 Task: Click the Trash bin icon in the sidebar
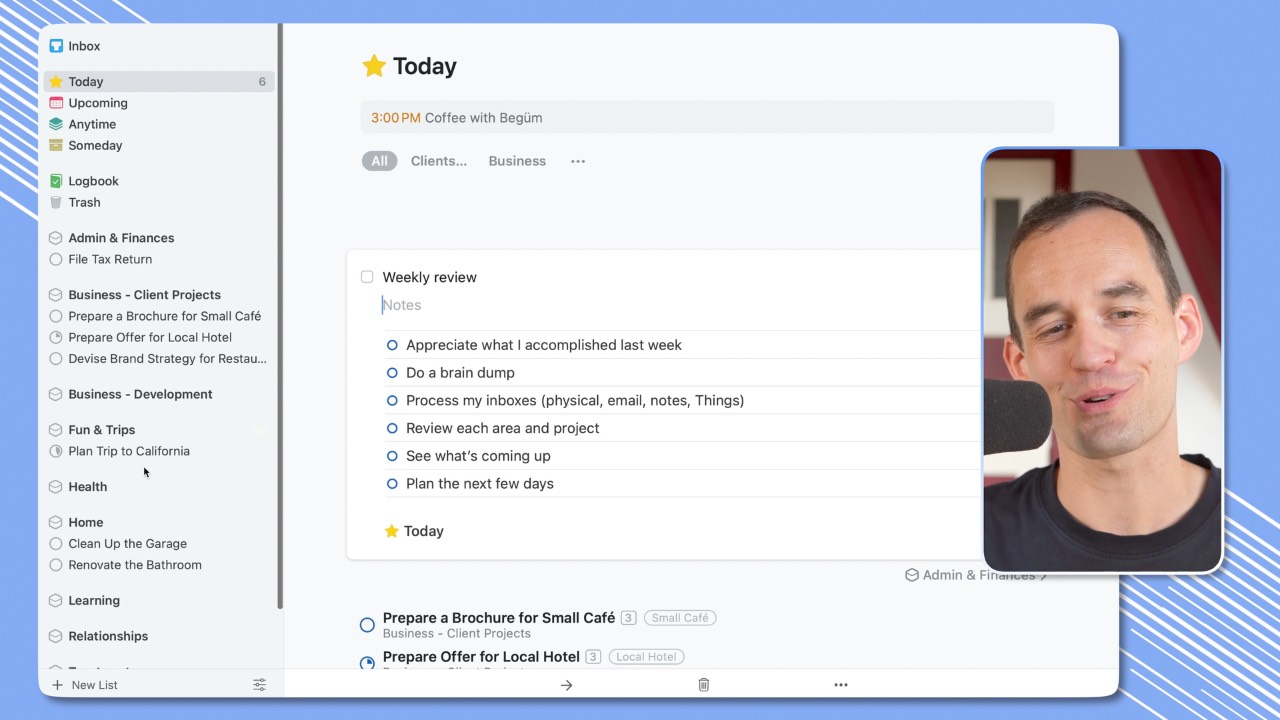point(56,202)
